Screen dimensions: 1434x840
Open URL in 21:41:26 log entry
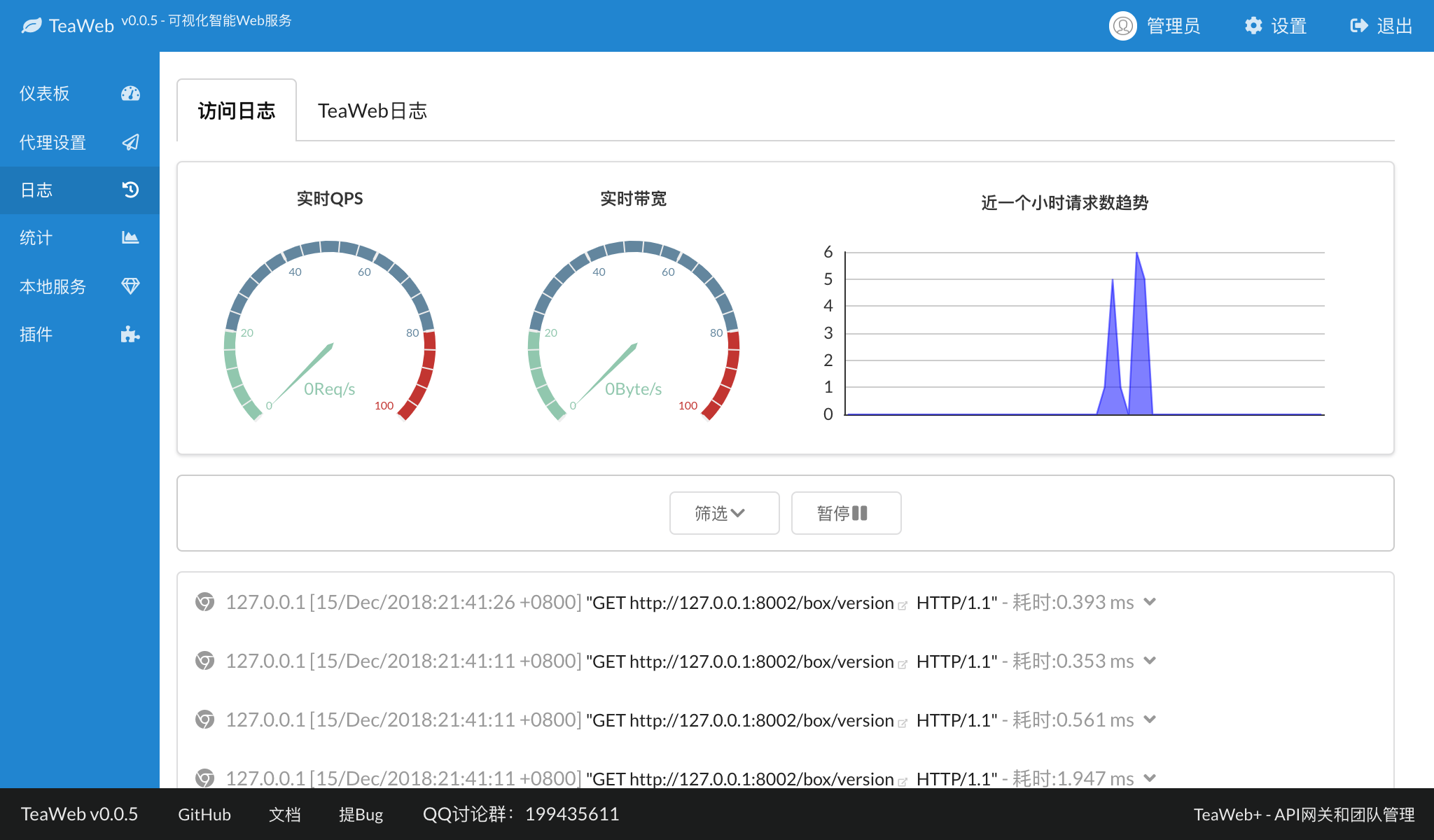pos(762,603)
